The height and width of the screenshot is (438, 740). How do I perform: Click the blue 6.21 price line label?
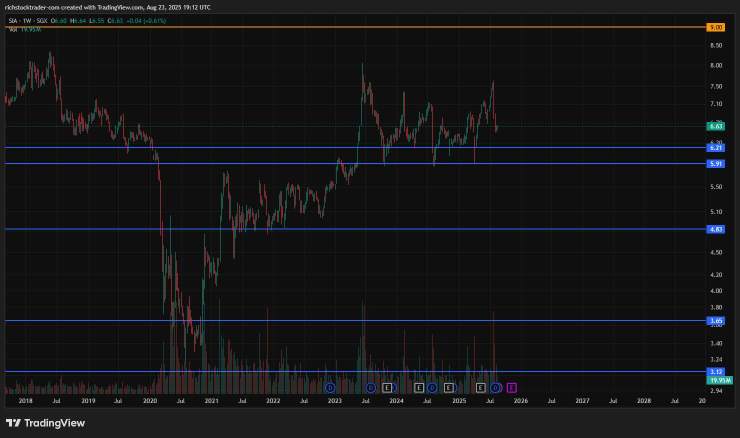(715, 148)
